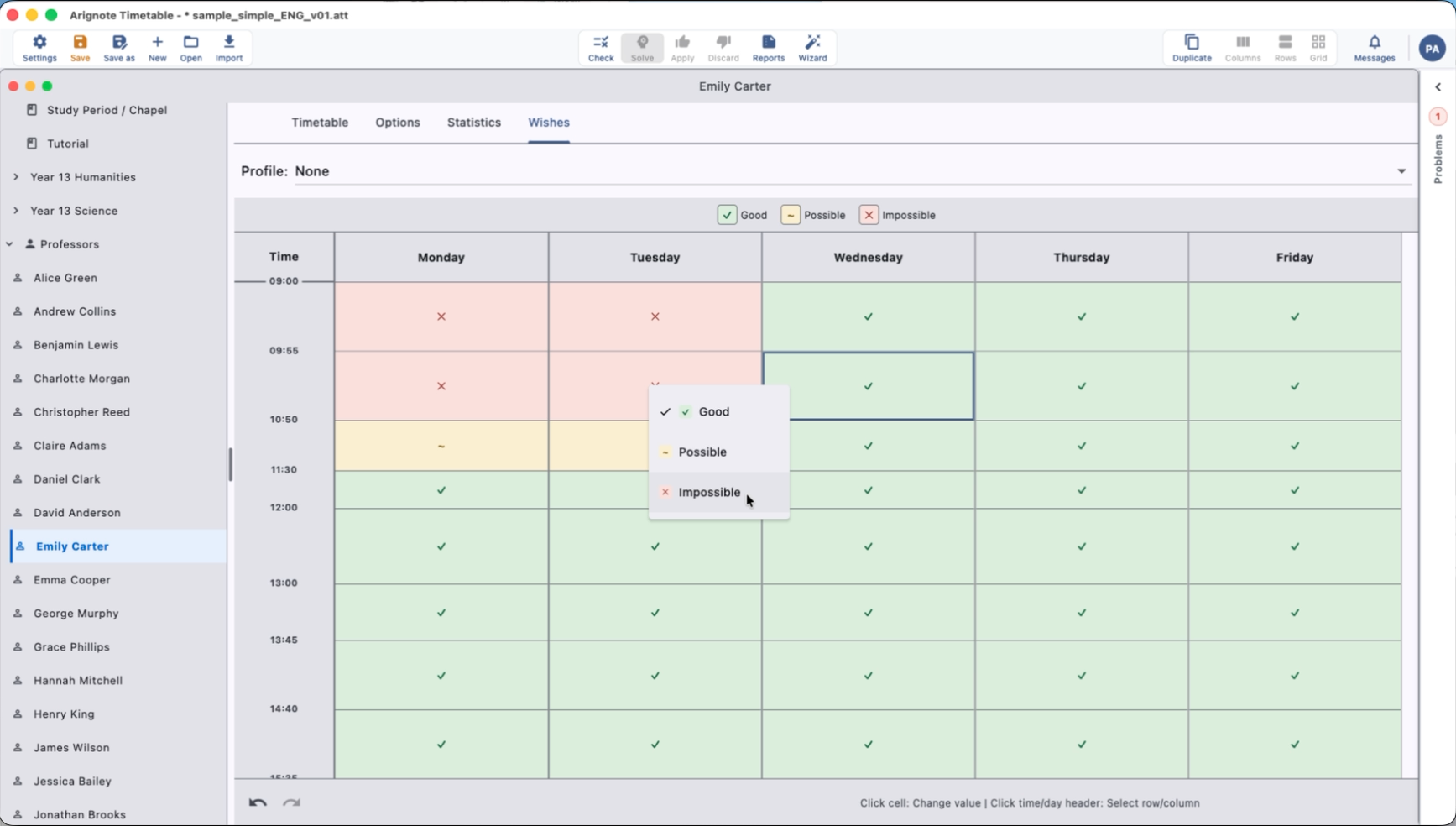Toggle Thursday 09:00 good cell
The image size is (1456, 826).
[x=1082, y=316]
